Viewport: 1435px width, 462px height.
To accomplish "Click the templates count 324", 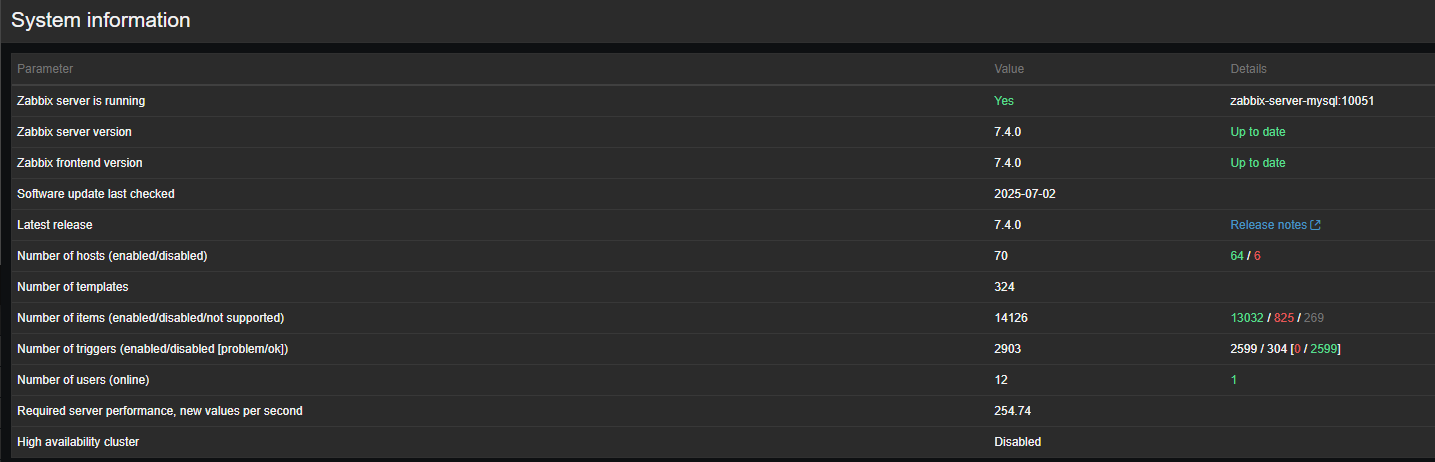I will point(1004,287).
